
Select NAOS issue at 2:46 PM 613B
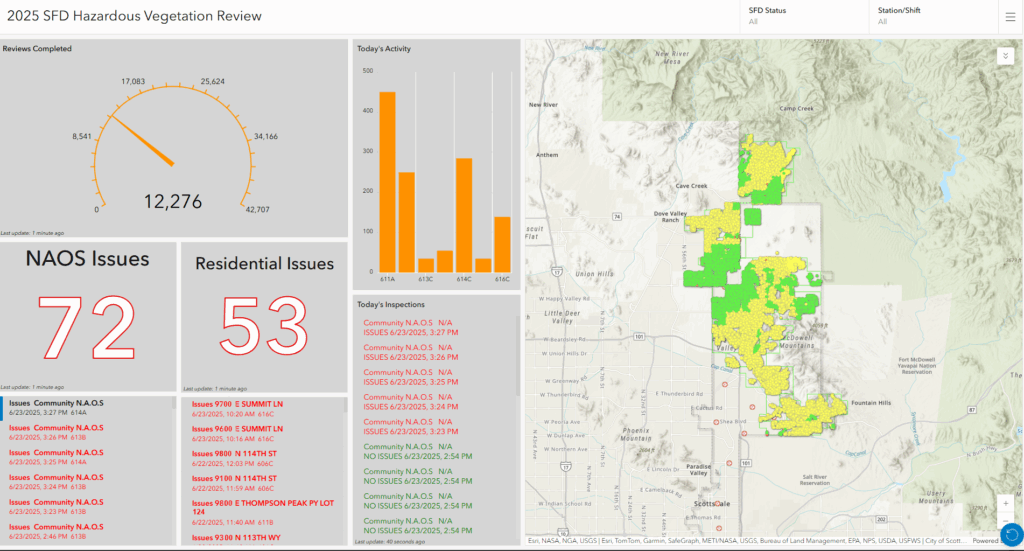pyautogui.click(x=88, y=531)
